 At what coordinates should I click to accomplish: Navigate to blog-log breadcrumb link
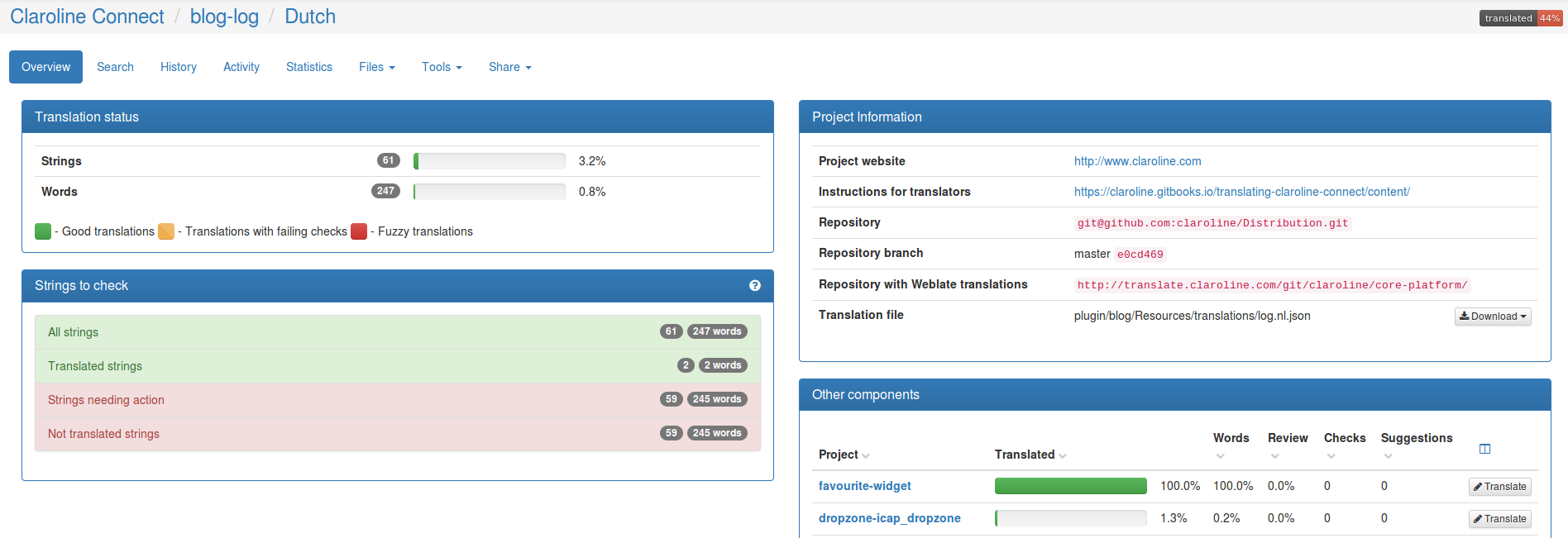[224, 17]
